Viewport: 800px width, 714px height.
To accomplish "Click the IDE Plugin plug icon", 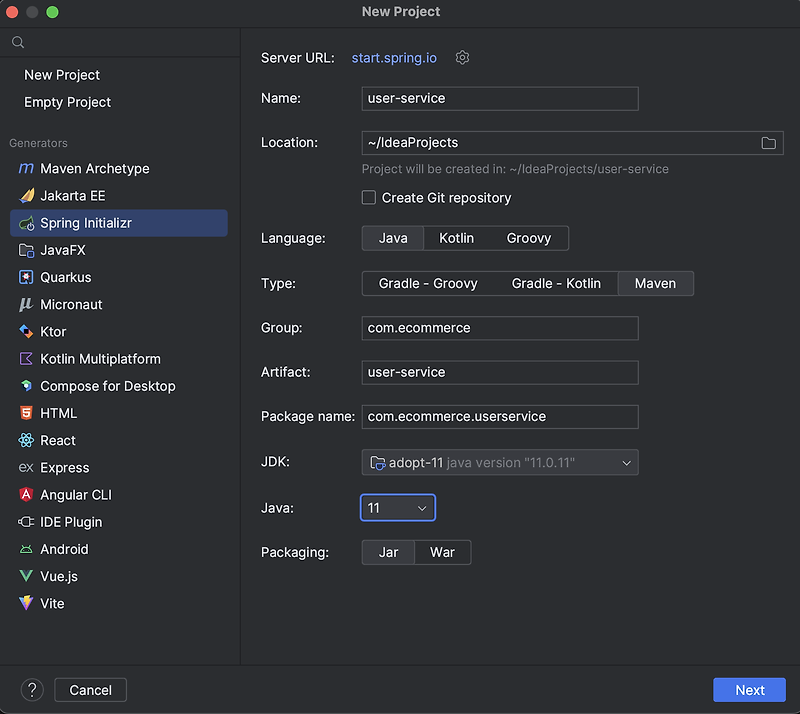I will point(26,522).
